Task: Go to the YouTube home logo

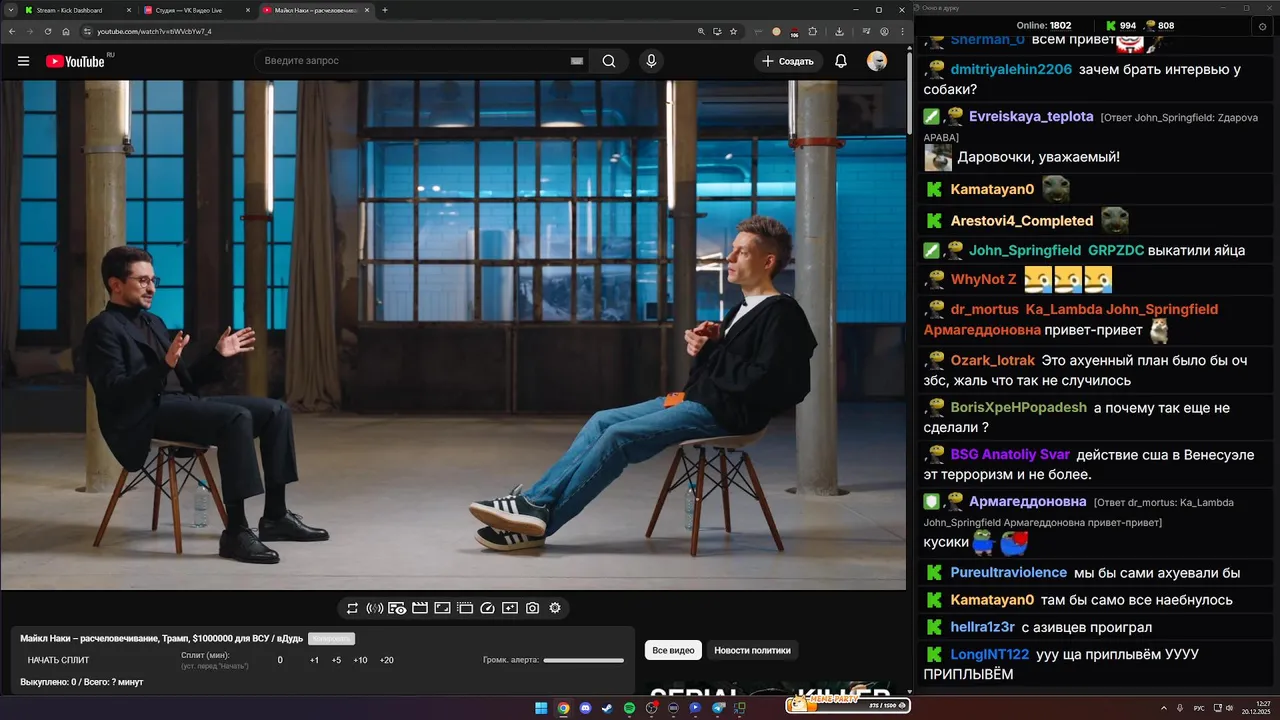Action: pyautogui.click(x=75, y=61)
